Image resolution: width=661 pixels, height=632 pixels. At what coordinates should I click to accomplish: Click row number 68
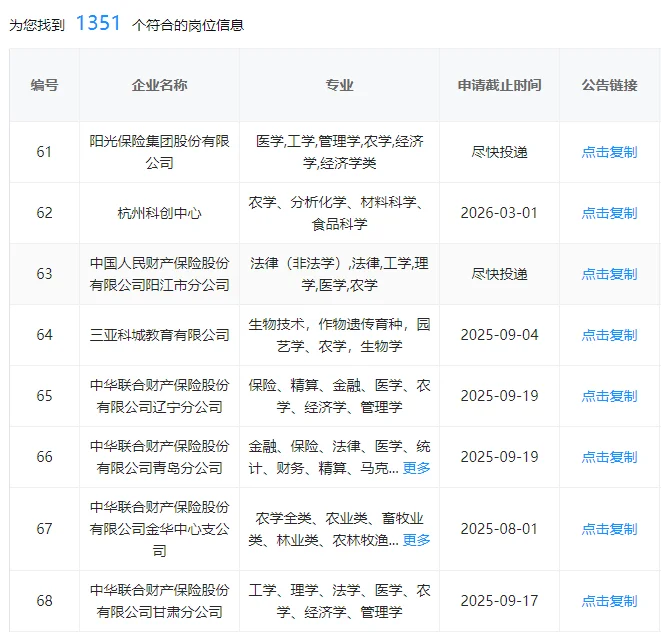(44, 601)
